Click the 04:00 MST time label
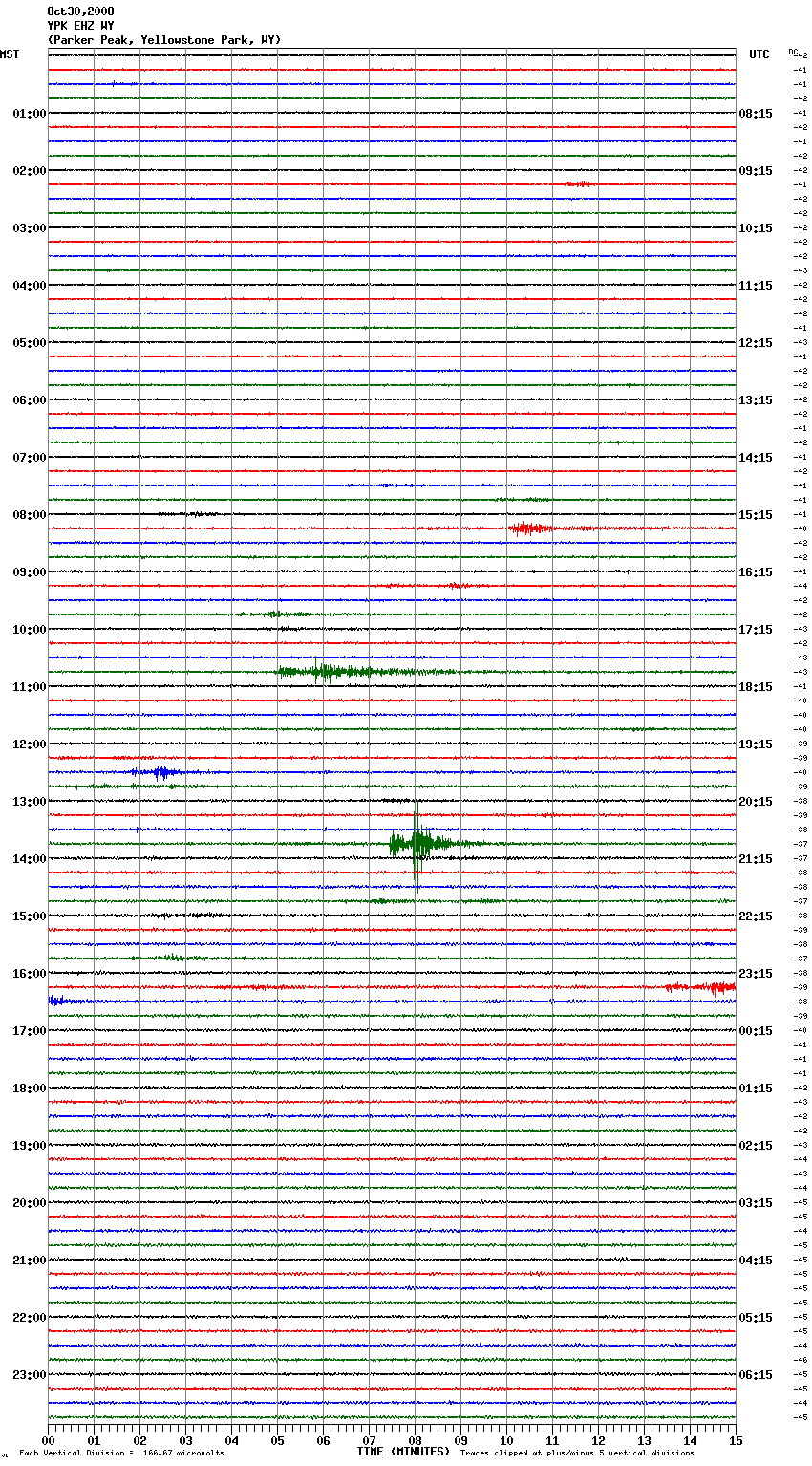The image size is (812, 1466). (x=30, y=286)
